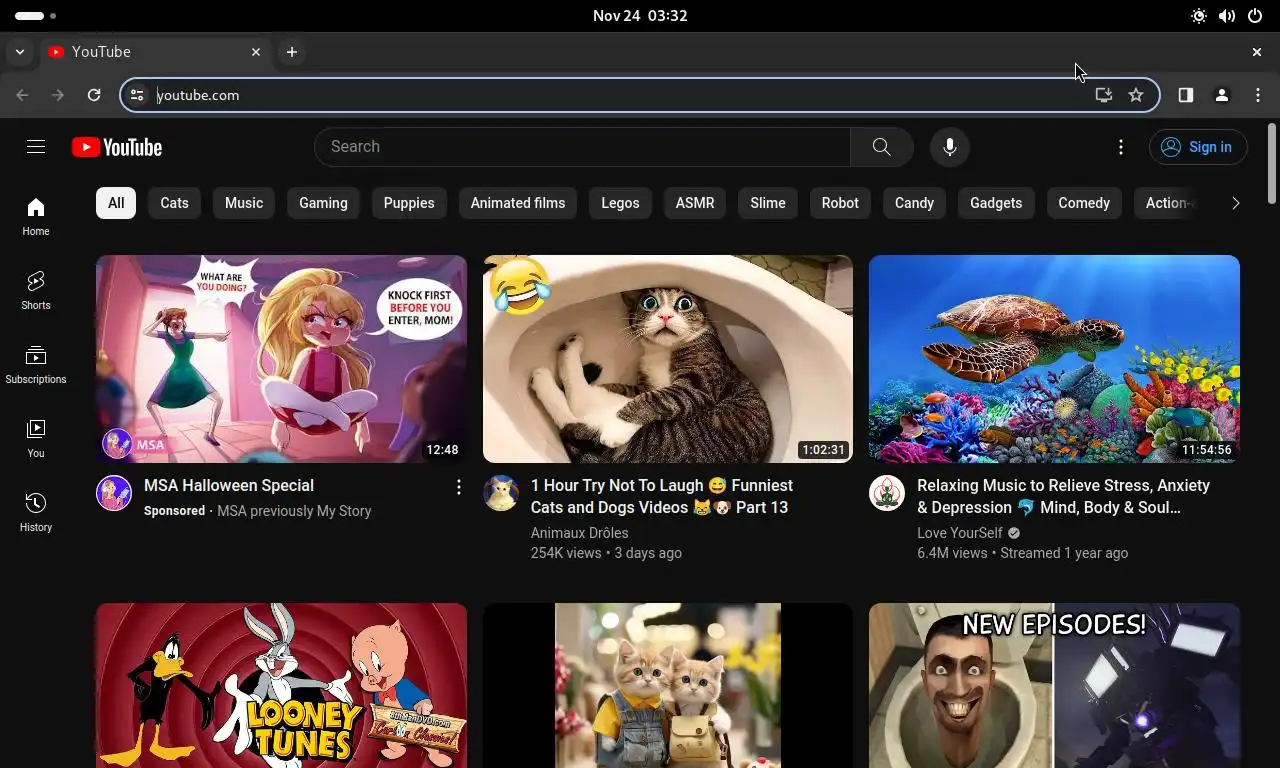
Task: Play the two kittens thumbnail
Action: coord(668,685)
